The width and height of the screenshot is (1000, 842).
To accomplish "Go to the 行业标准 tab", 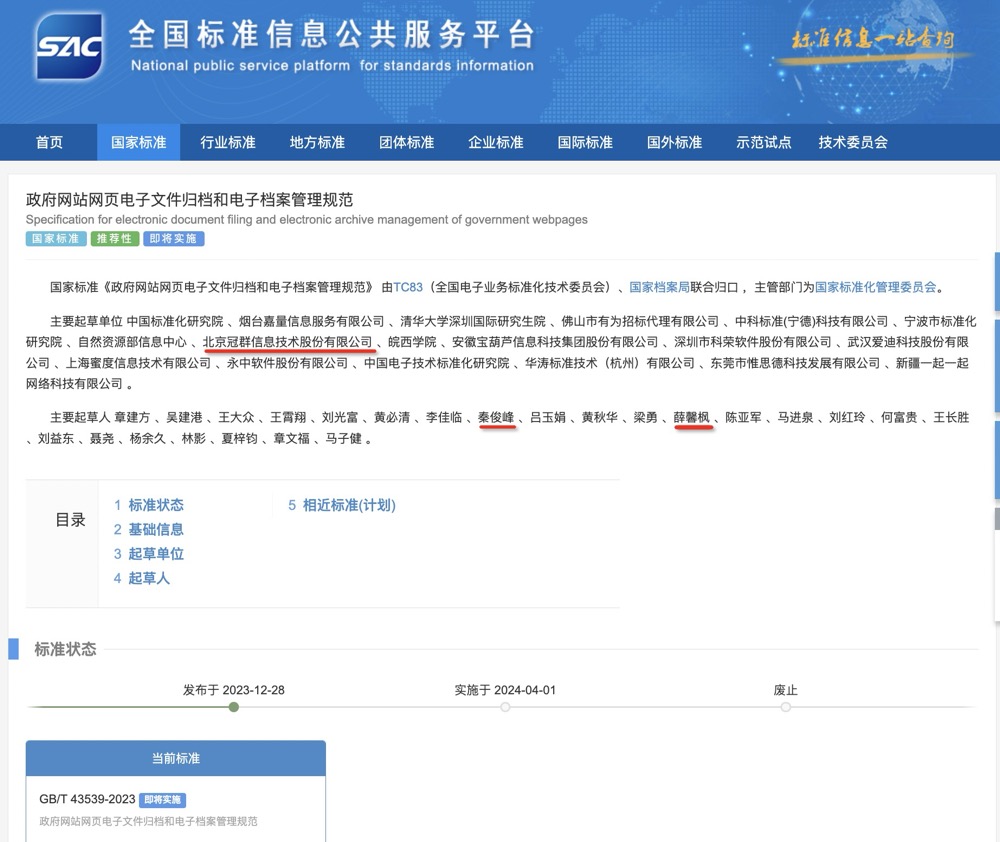I will coord(228,142).
